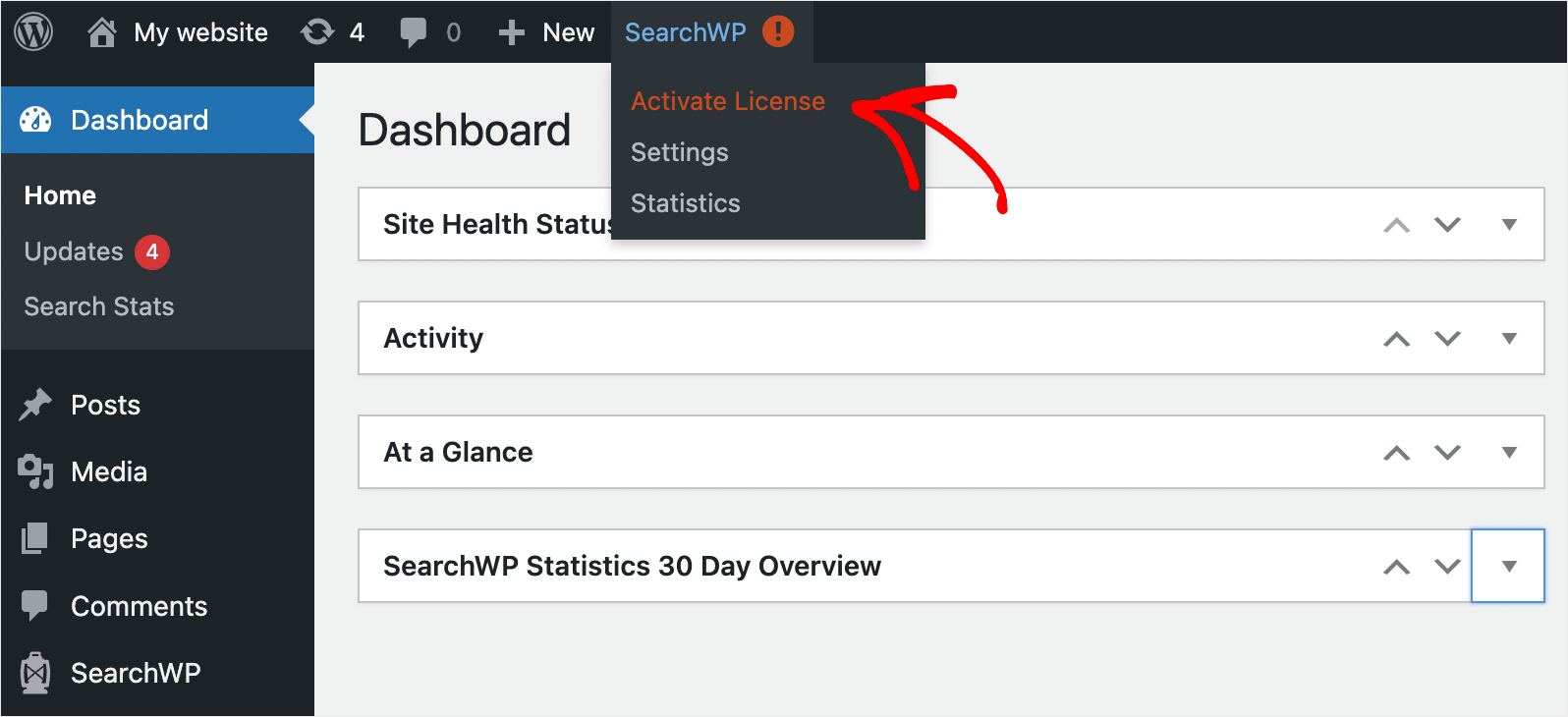Click the SearchWP lantern icon in sidebar
Viewport: 1568px width, 717px height.
click(35, 673)
